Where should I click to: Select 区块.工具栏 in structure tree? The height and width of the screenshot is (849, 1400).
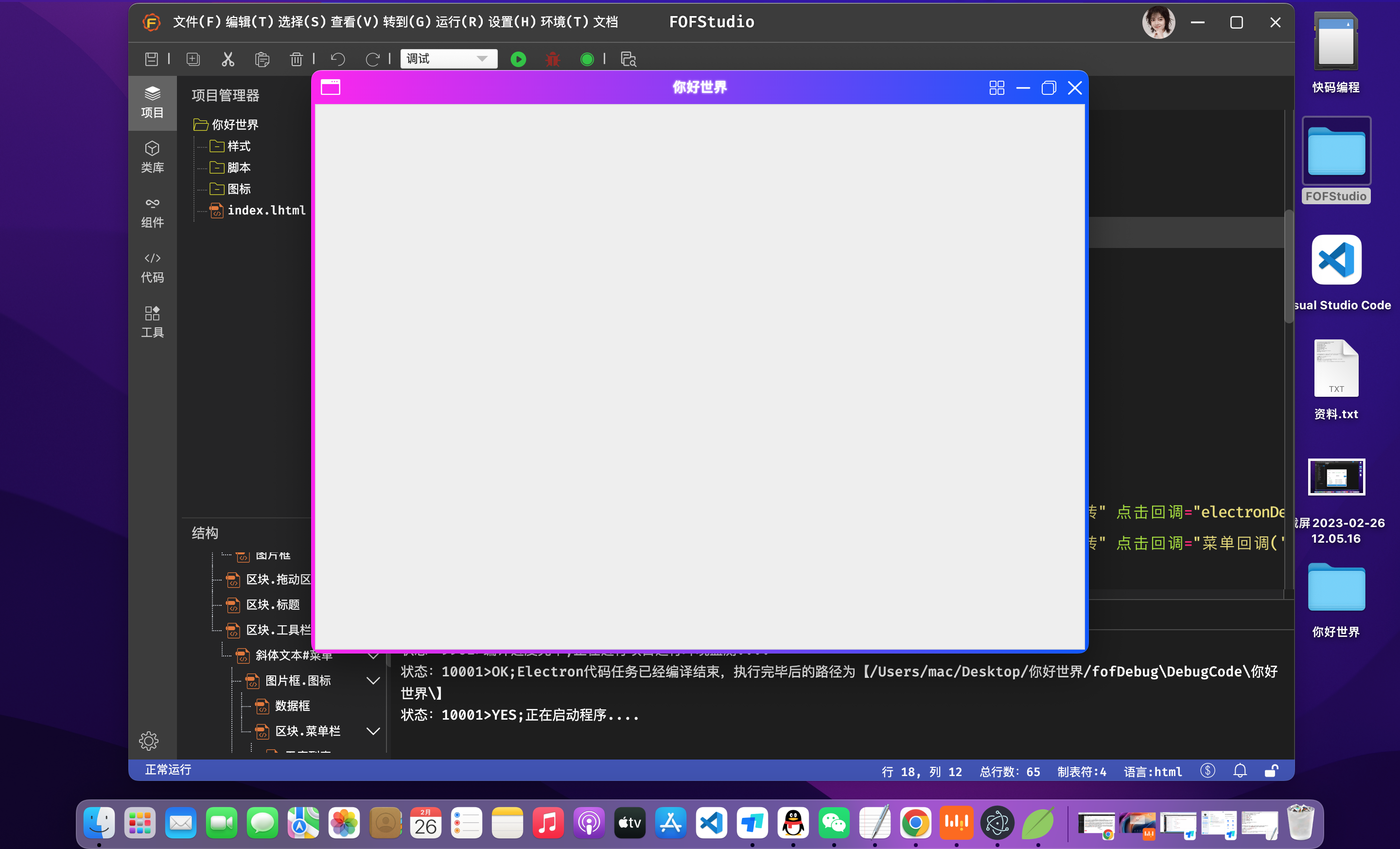click(279, 630)
